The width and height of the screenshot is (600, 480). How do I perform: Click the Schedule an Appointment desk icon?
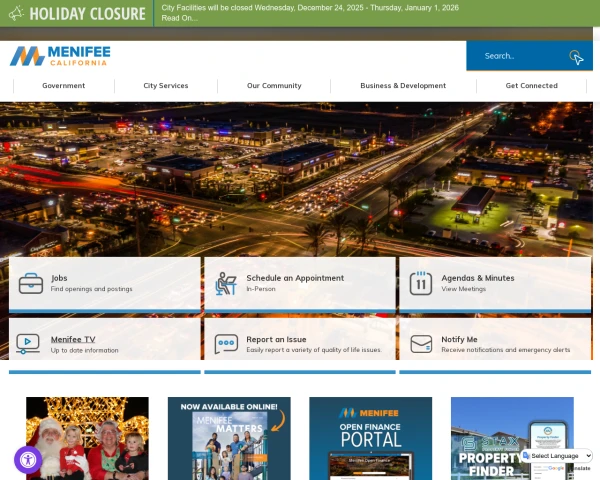(x=226, y=283)
